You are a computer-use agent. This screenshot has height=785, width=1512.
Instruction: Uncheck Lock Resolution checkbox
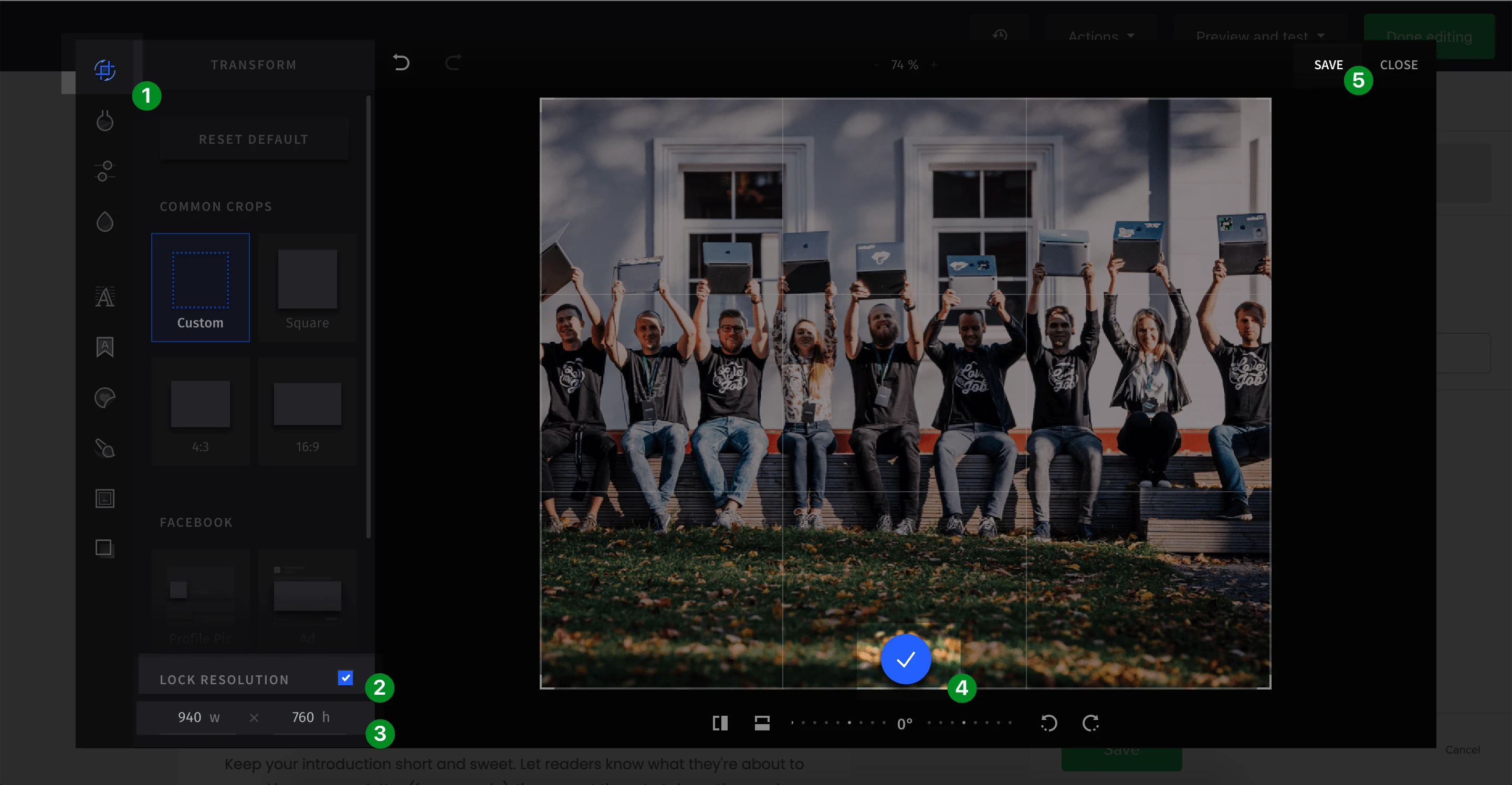(x=345, y=677)
